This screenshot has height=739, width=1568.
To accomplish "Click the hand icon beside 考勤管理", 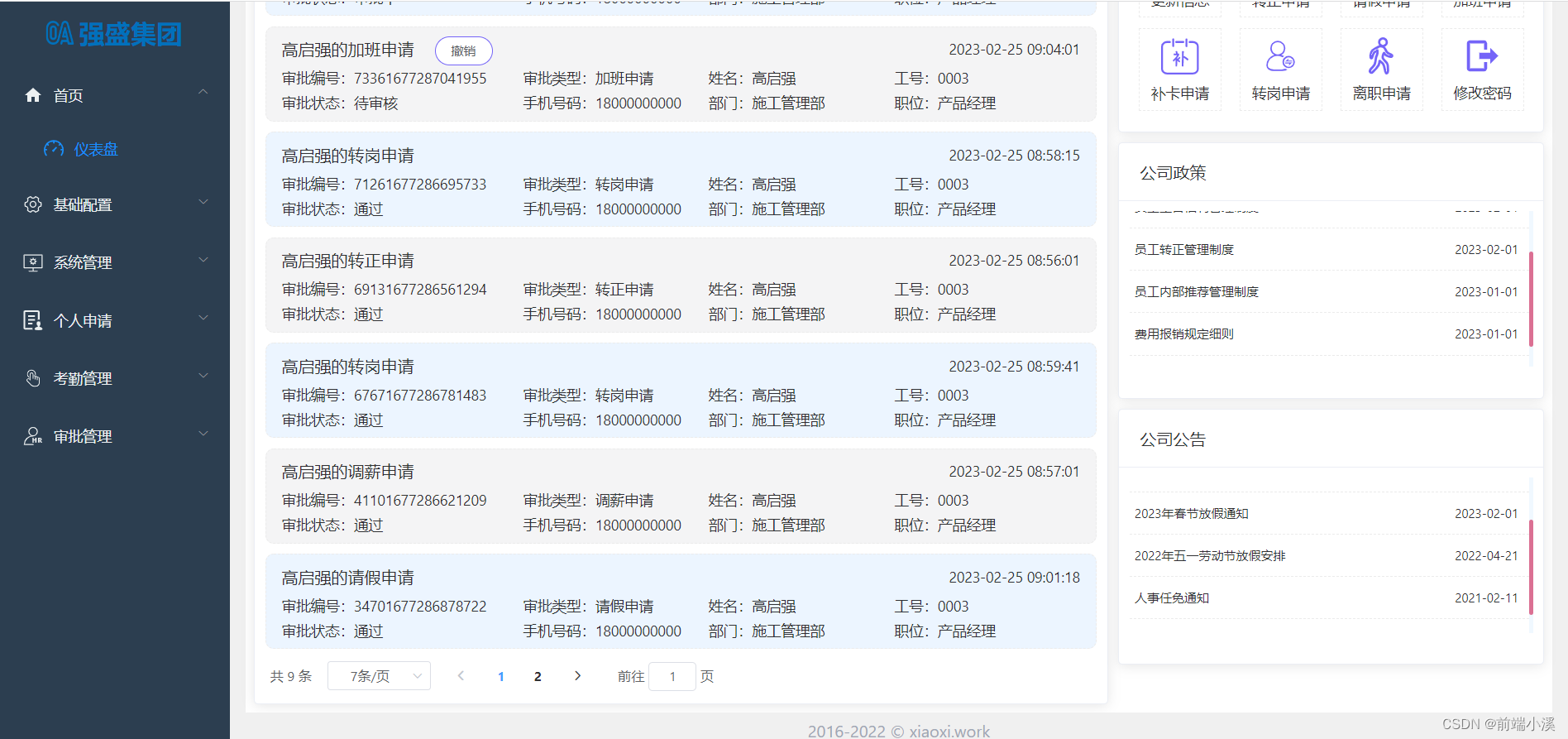I will click(x=33, y=378).
